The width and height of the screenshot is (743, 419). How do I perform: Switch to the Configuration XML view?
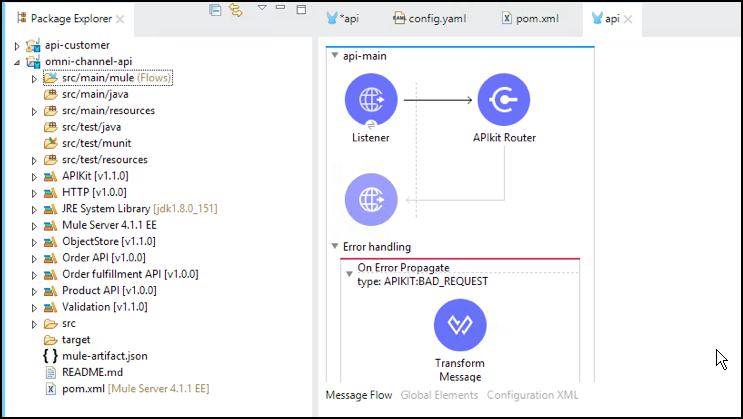(x=533, y=395)
